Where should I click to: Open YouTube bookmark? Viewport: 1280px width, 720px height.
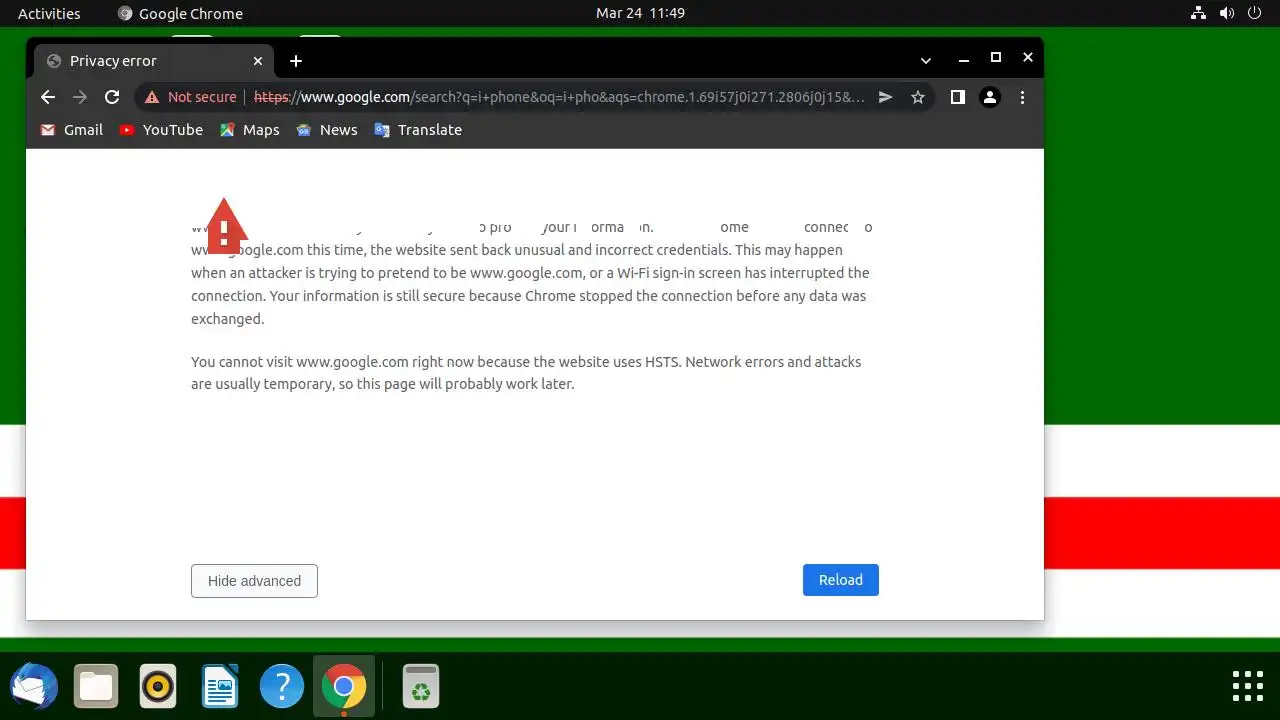click(x=161, y=130)
